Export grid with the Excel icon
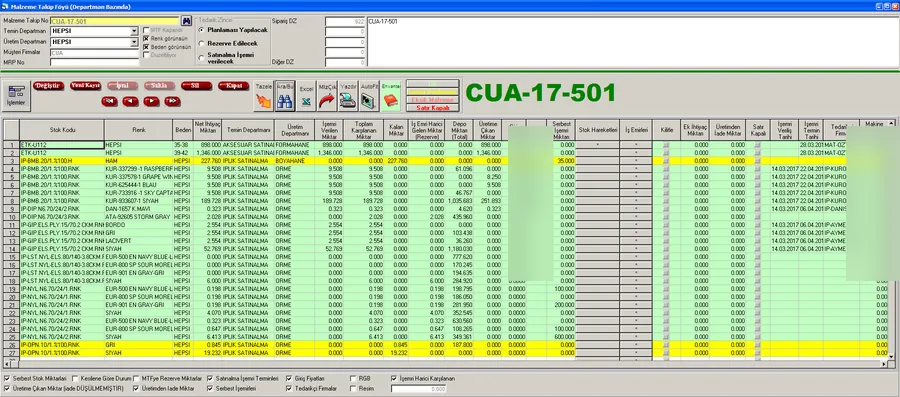 [307, 95]
